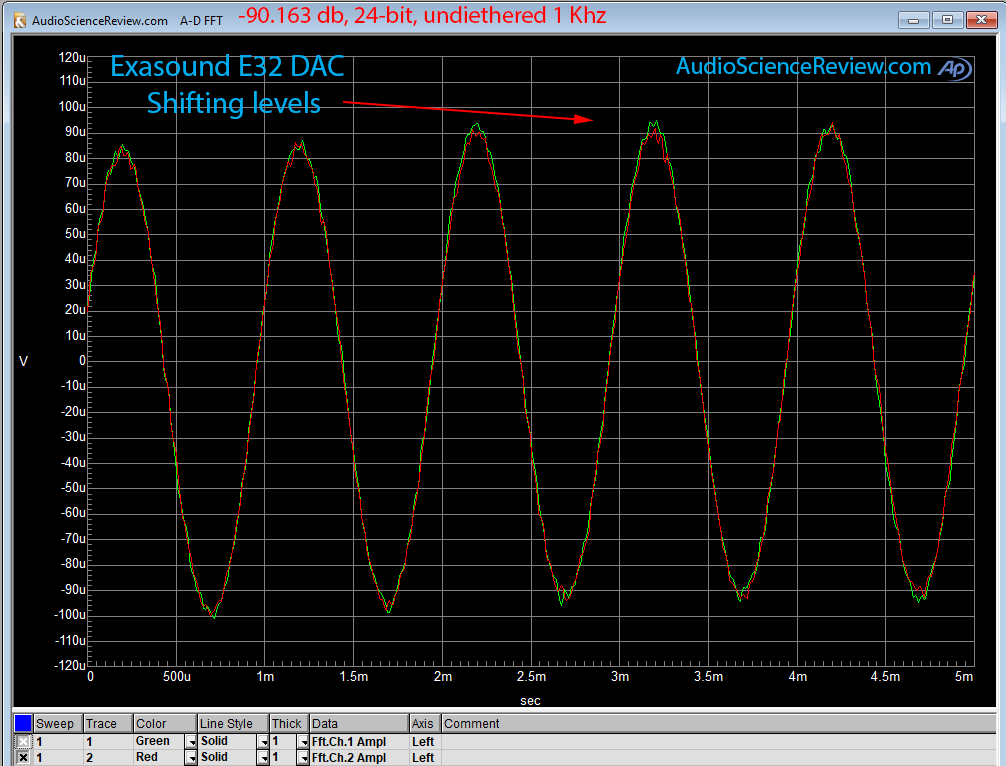Click the Sweep column header

click(x=58, y=724)
